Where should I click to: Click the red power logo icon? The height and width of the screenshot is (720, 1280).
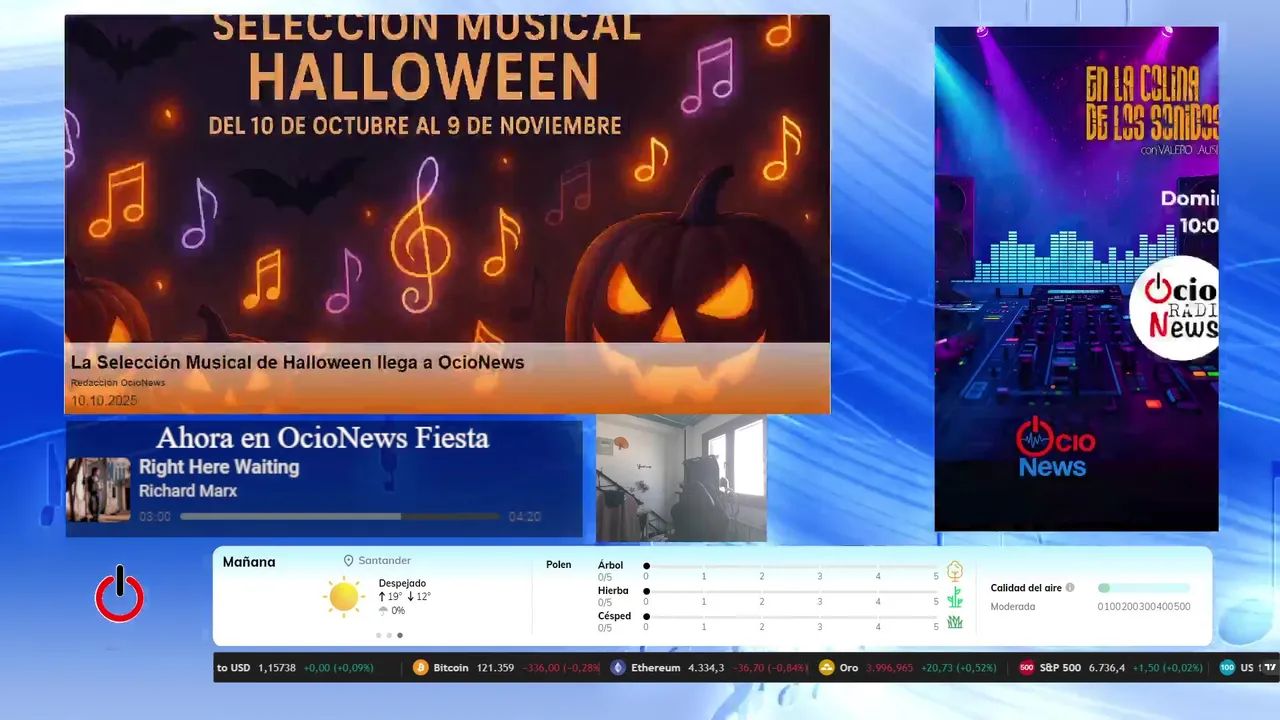(x=119, y=594)
